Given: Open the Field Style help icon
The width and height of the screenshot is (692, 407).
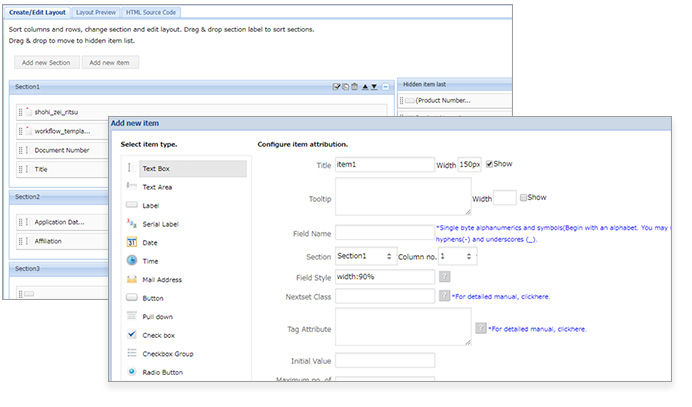Looking at the screenshot, I should [444, 277].
